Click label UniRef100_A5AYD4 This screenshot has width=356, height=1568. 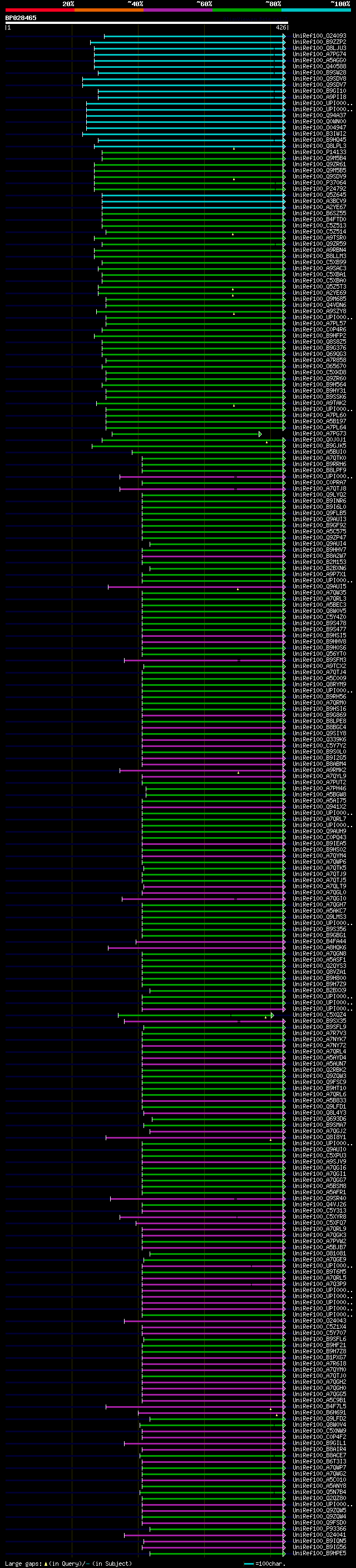[x=319, y=1058]
